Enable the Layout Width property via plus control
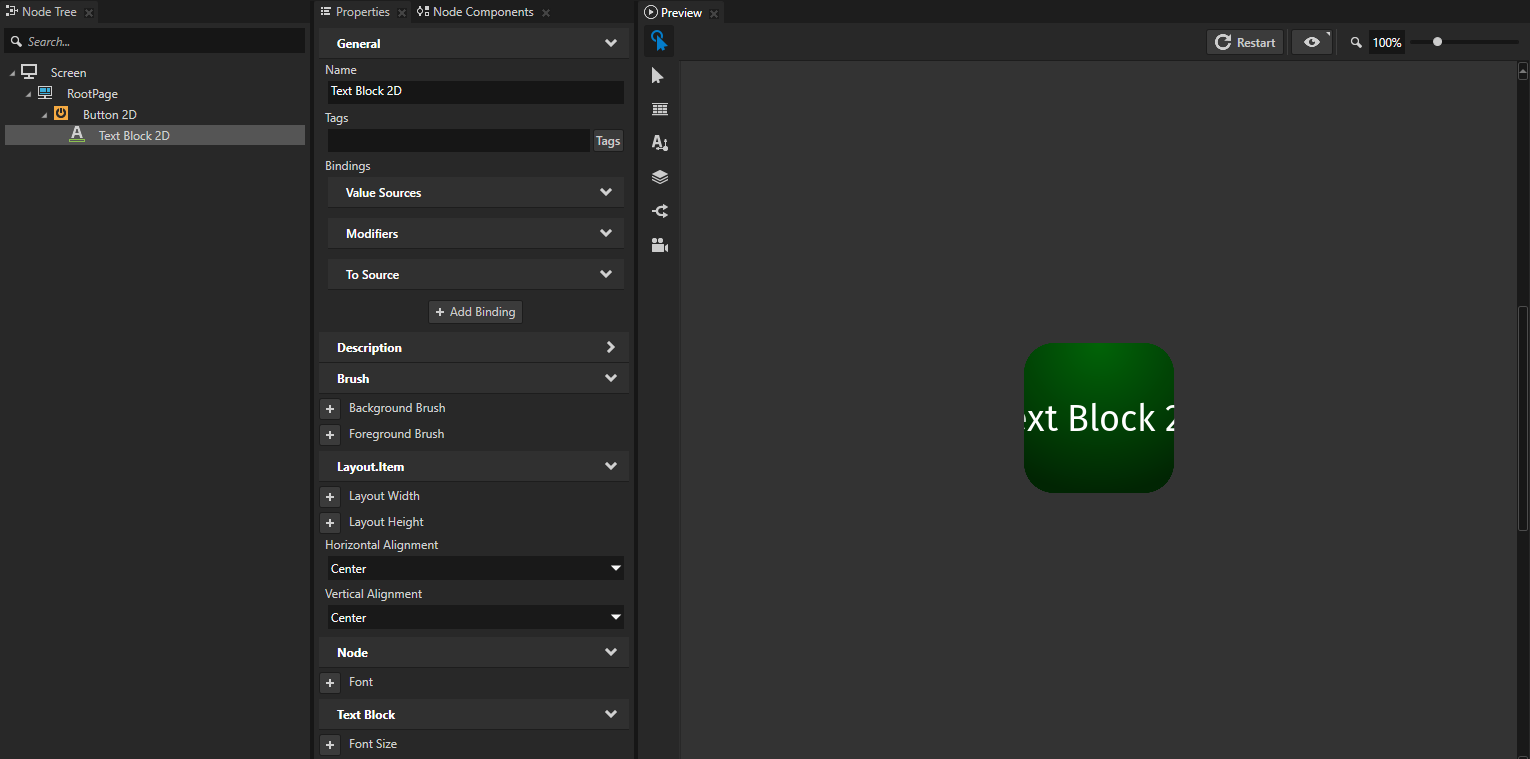The height and width of the screenshot is (759, 1530). pos(329,496)
